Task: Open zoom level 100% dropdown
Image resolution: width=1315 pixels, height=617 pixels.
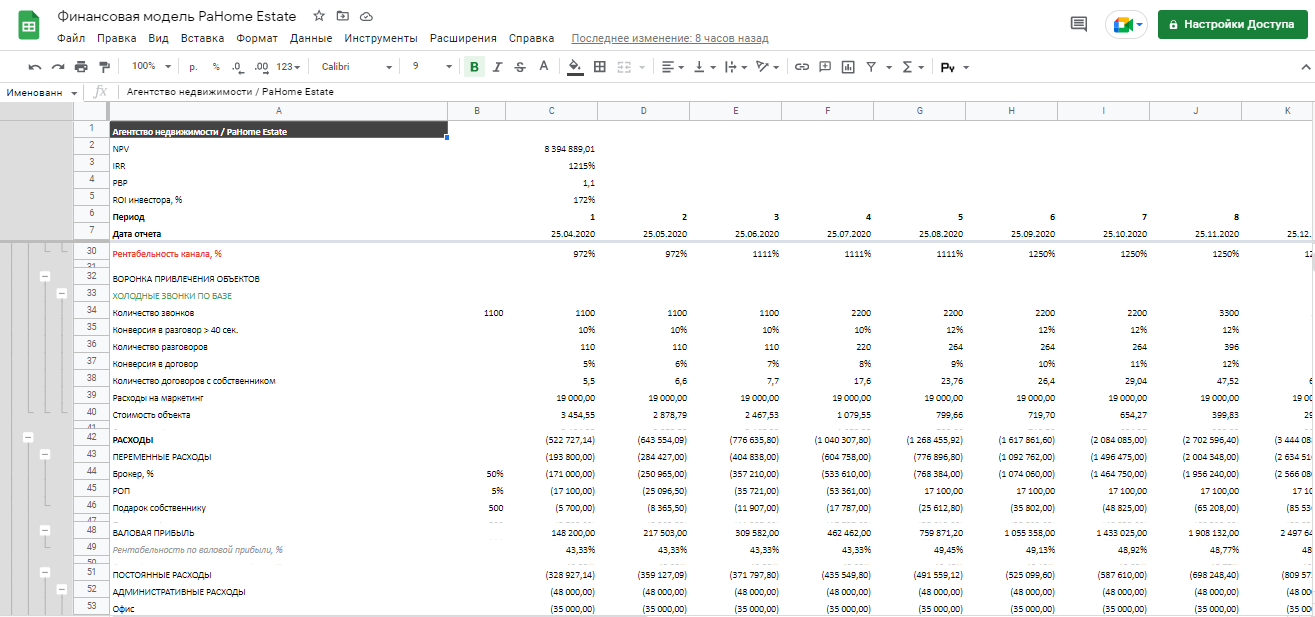Action: tap(151, 67)
